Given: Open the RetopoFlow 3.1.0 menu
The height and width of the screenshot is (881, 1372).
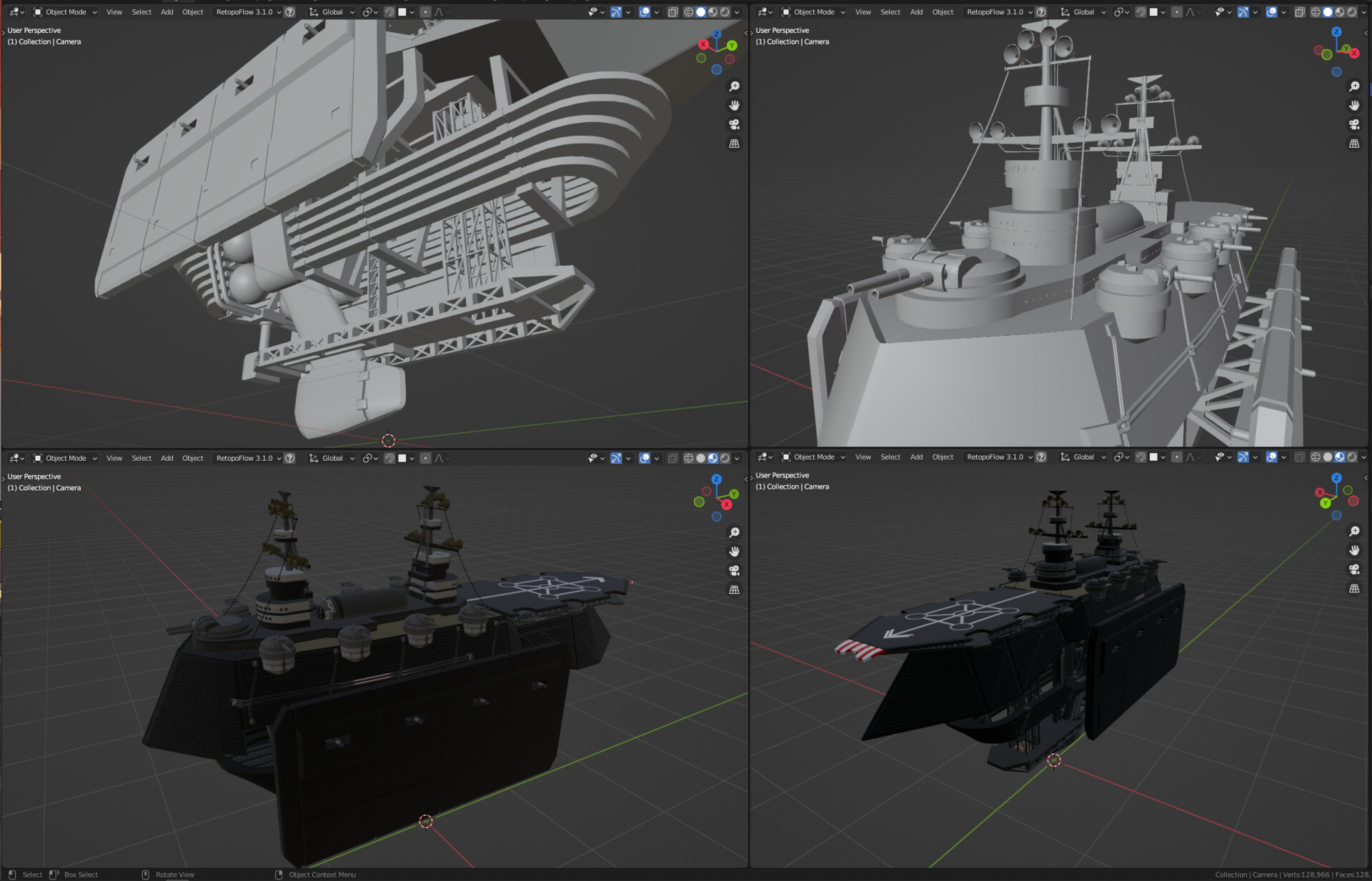Looking at the screenshot, I should (247, 11).
